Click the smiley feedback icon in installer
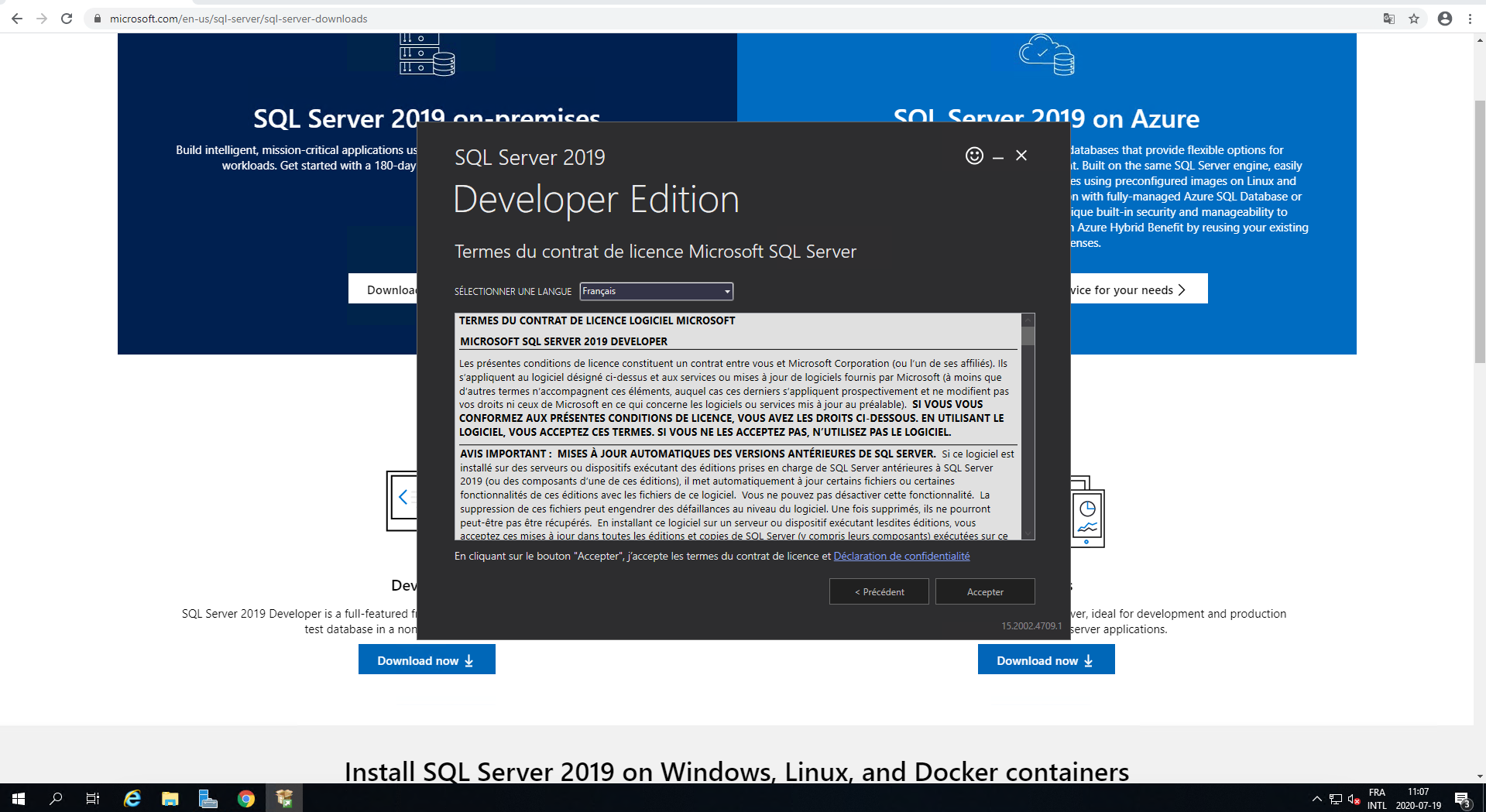 pyautogui.click(x=974, y=156)
